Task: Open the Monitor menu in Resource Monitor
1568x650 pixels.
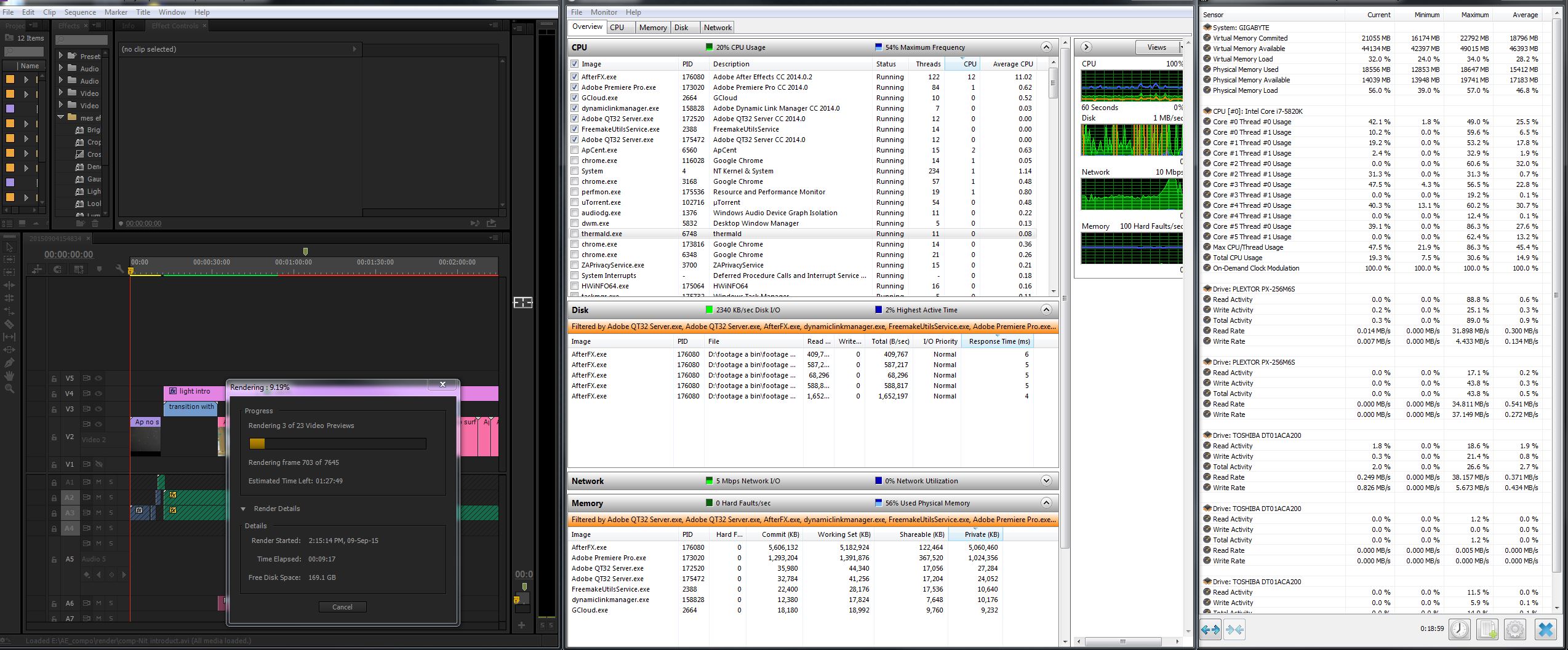Action: point(604,12)
